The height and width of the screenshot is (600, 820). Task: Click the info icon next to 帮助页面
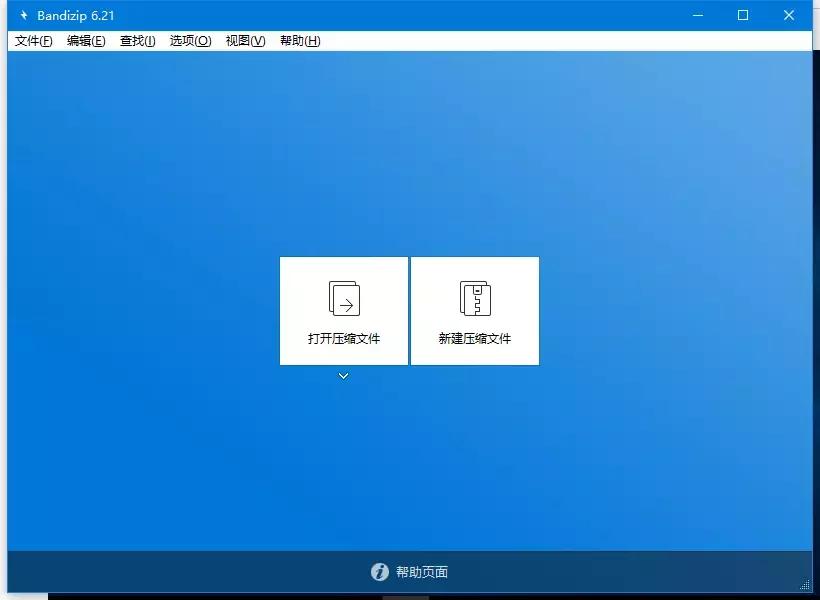[x=380, y=572]
